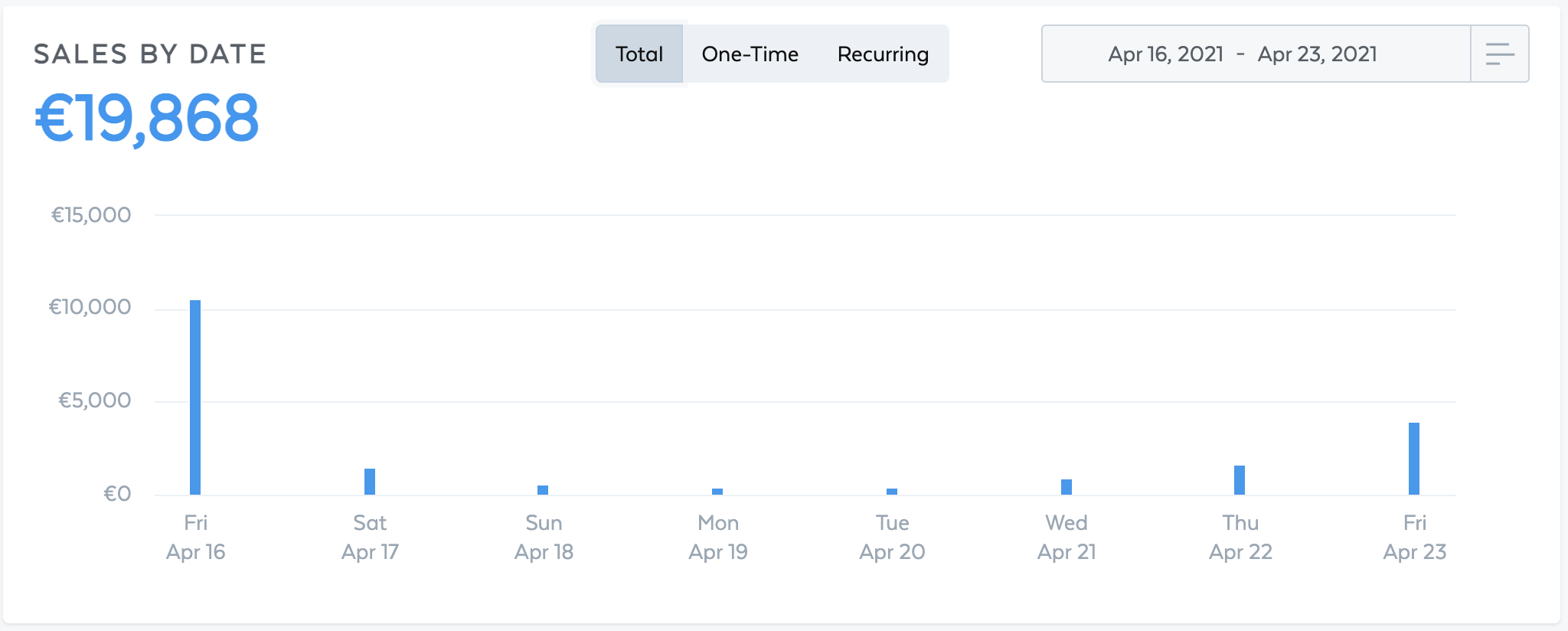Switch to Recurring sales view
The width and height of the screenshot is (1568, 631).
click(883, 54)
